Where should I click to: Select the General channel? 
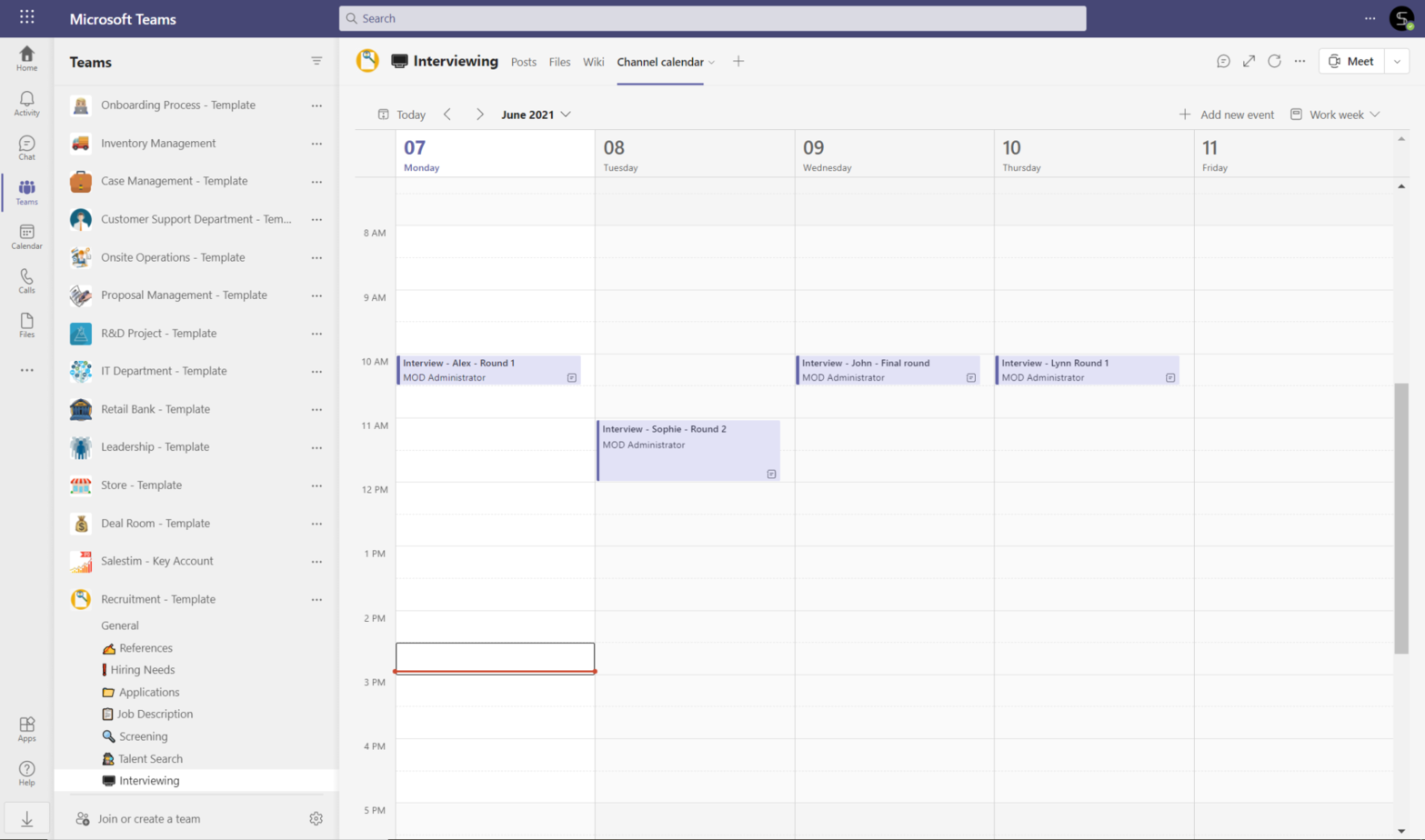coord(120,625)
